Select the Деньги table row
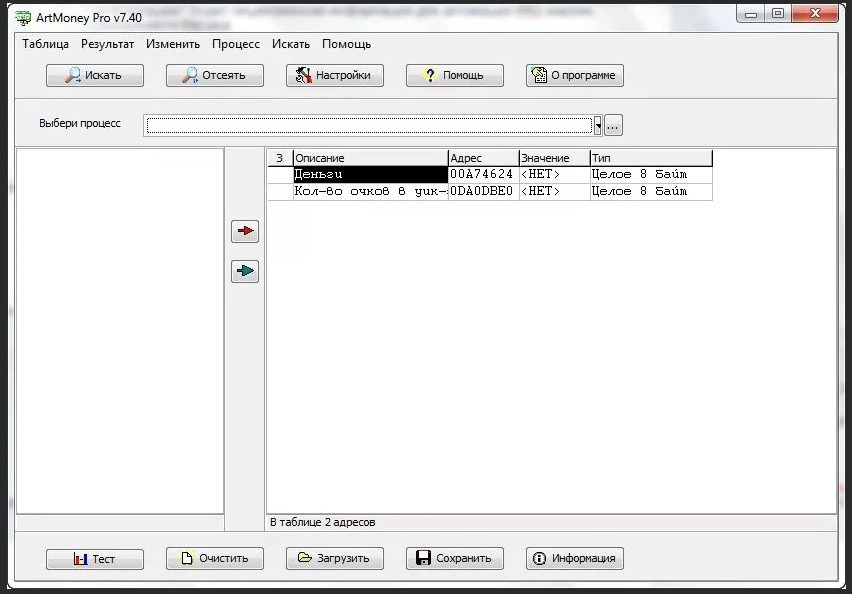 490,174
